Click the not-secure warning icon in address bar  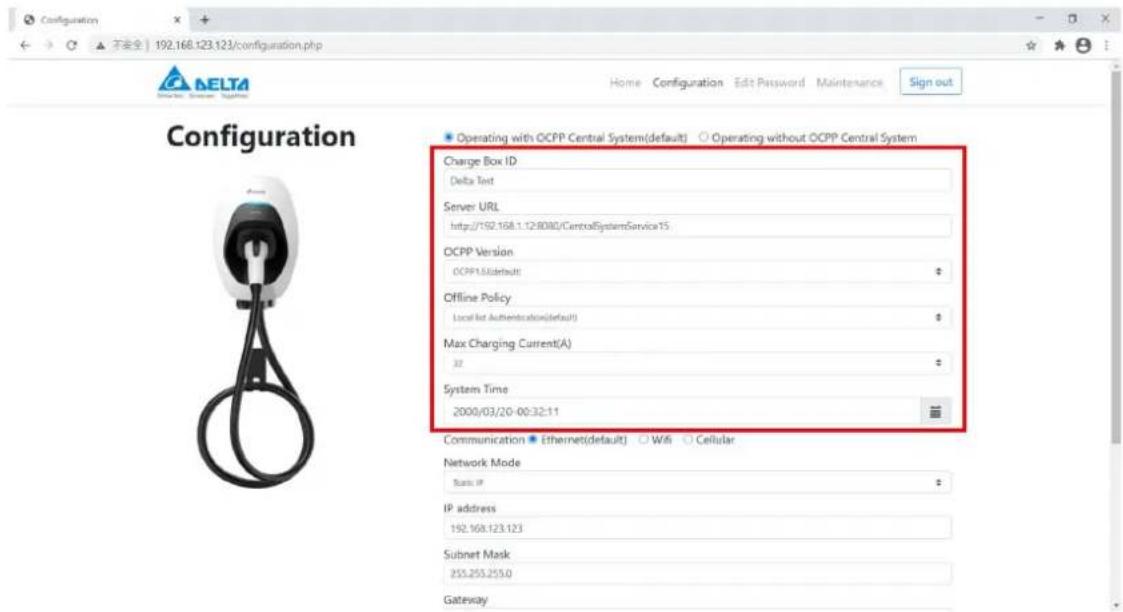(x=100, y=45)
